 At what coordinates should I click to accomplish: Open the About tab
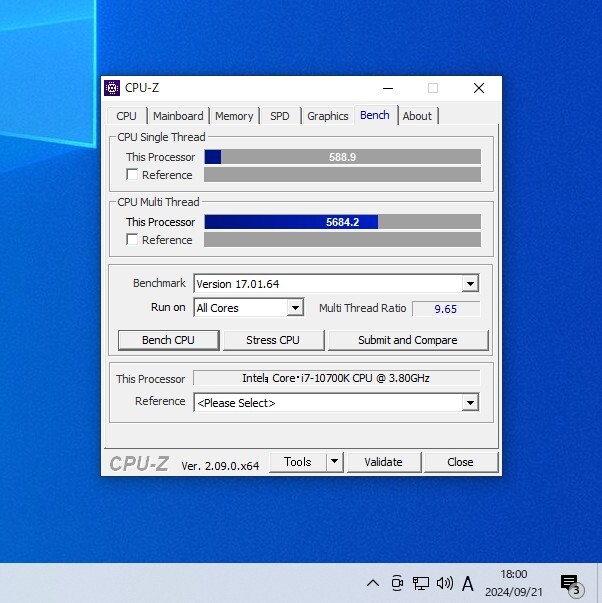(x=417, y=116)
